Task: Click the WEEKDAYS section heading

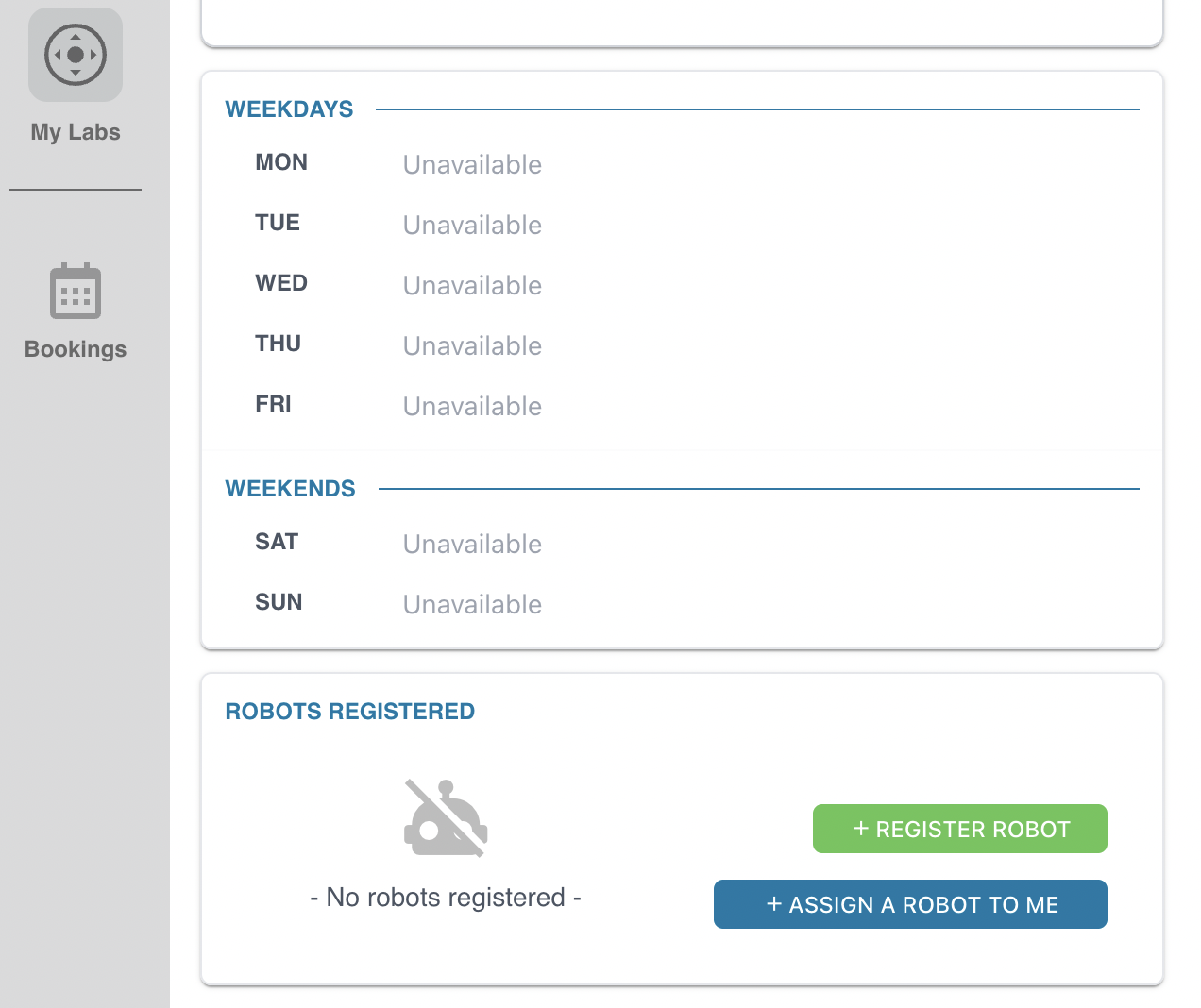Action: pos(289,109)
